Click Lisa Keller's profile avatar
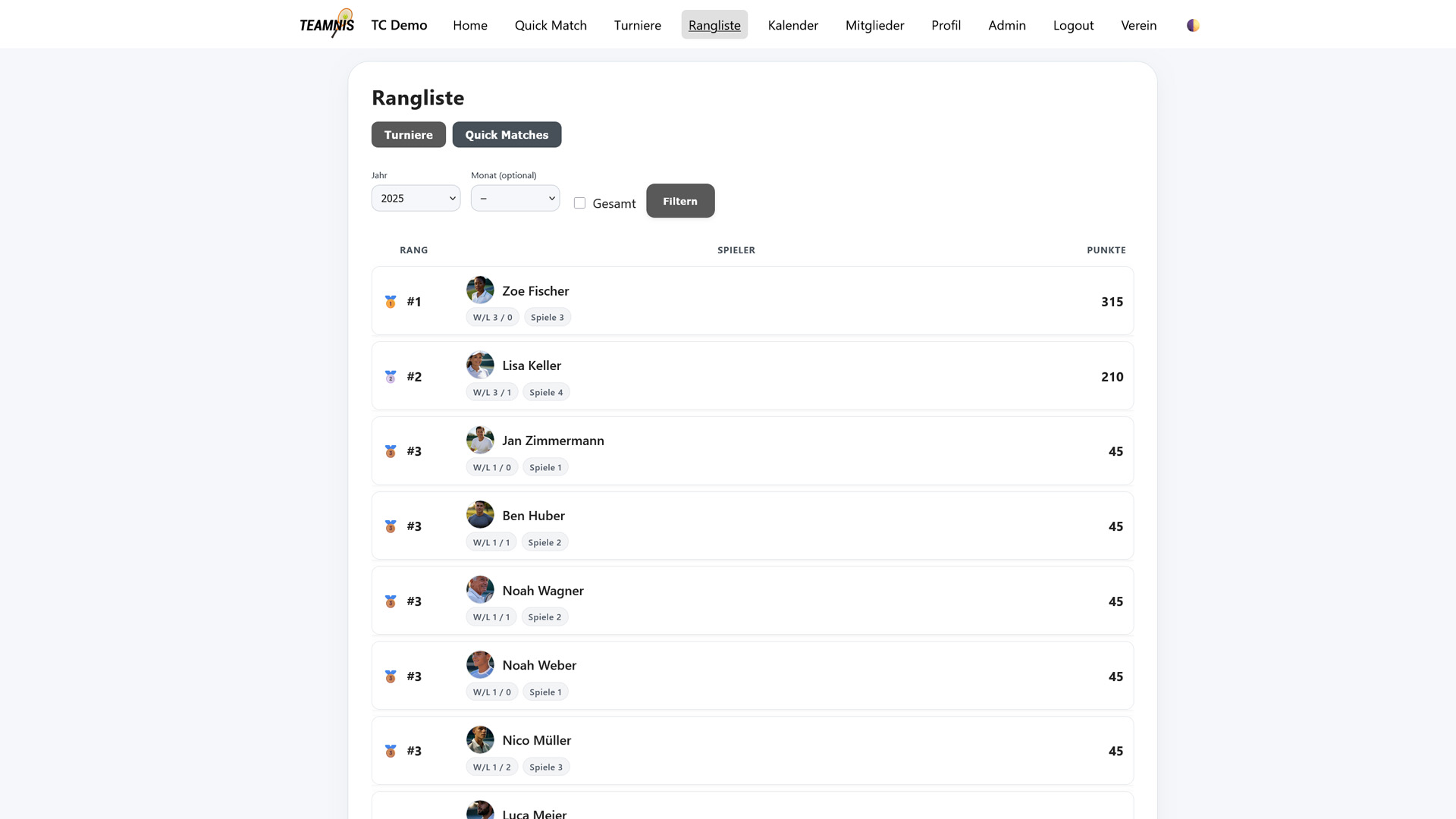The image size is (1456, 819). coord(480,365)
